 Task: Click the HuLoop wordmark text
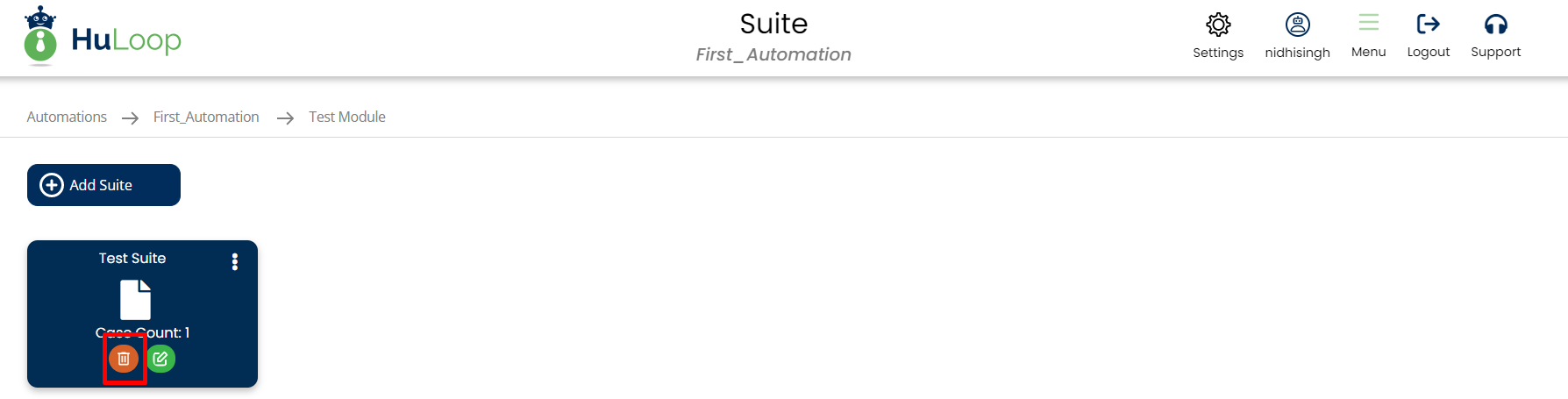tap(126, 39)
